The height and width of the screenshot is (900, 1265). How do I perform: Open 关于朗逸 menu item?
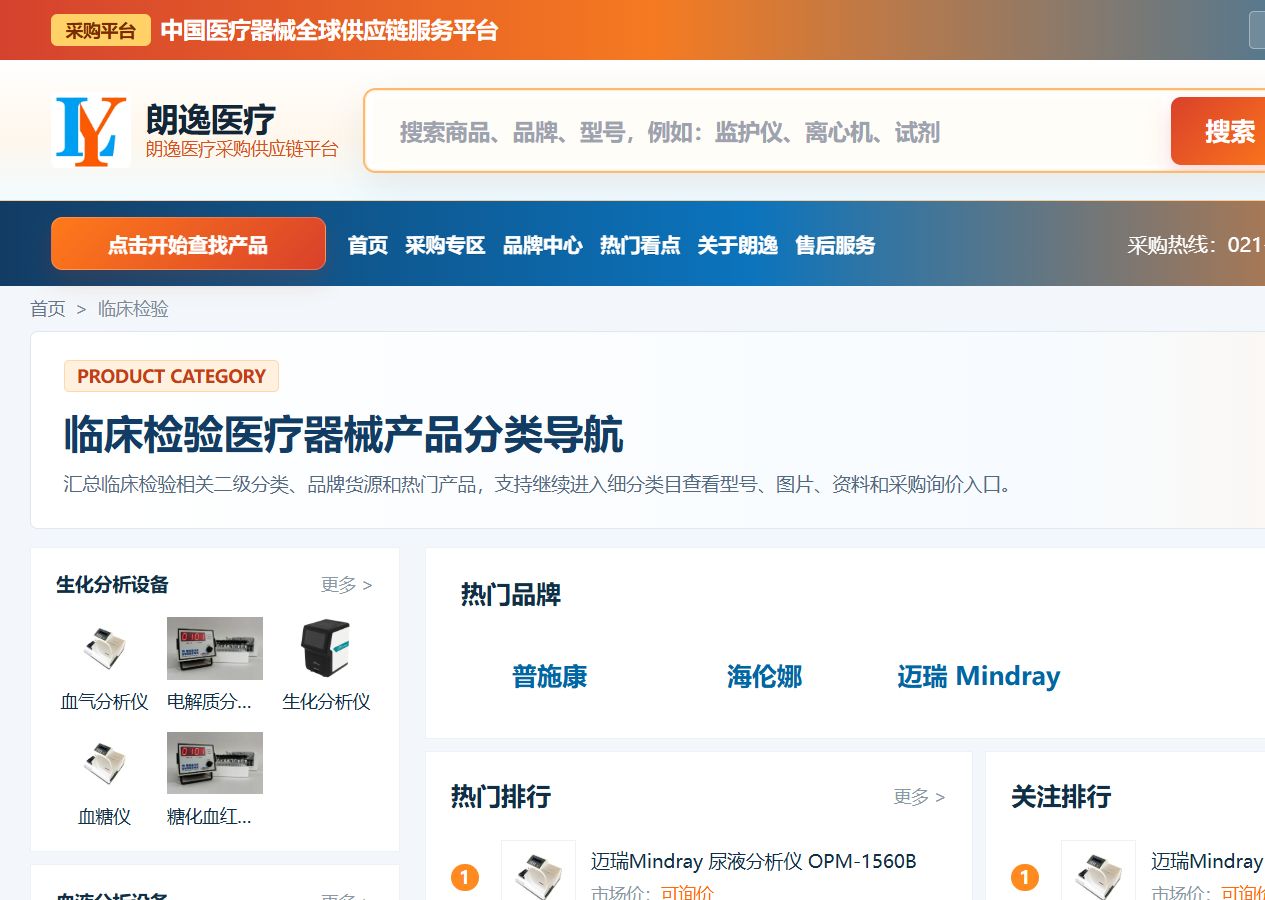click(738, 245)
